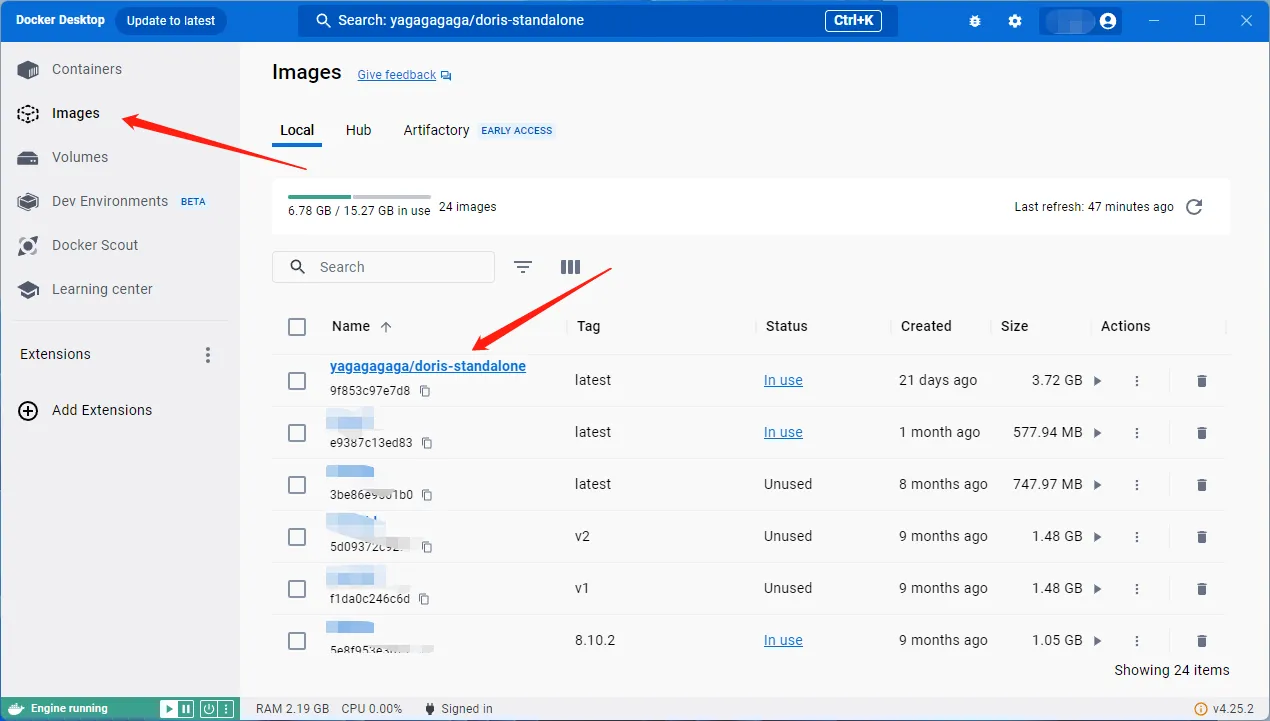Open more actions for 8.10.2 image
1270x721 pixels.
[x=1137, y=641]
